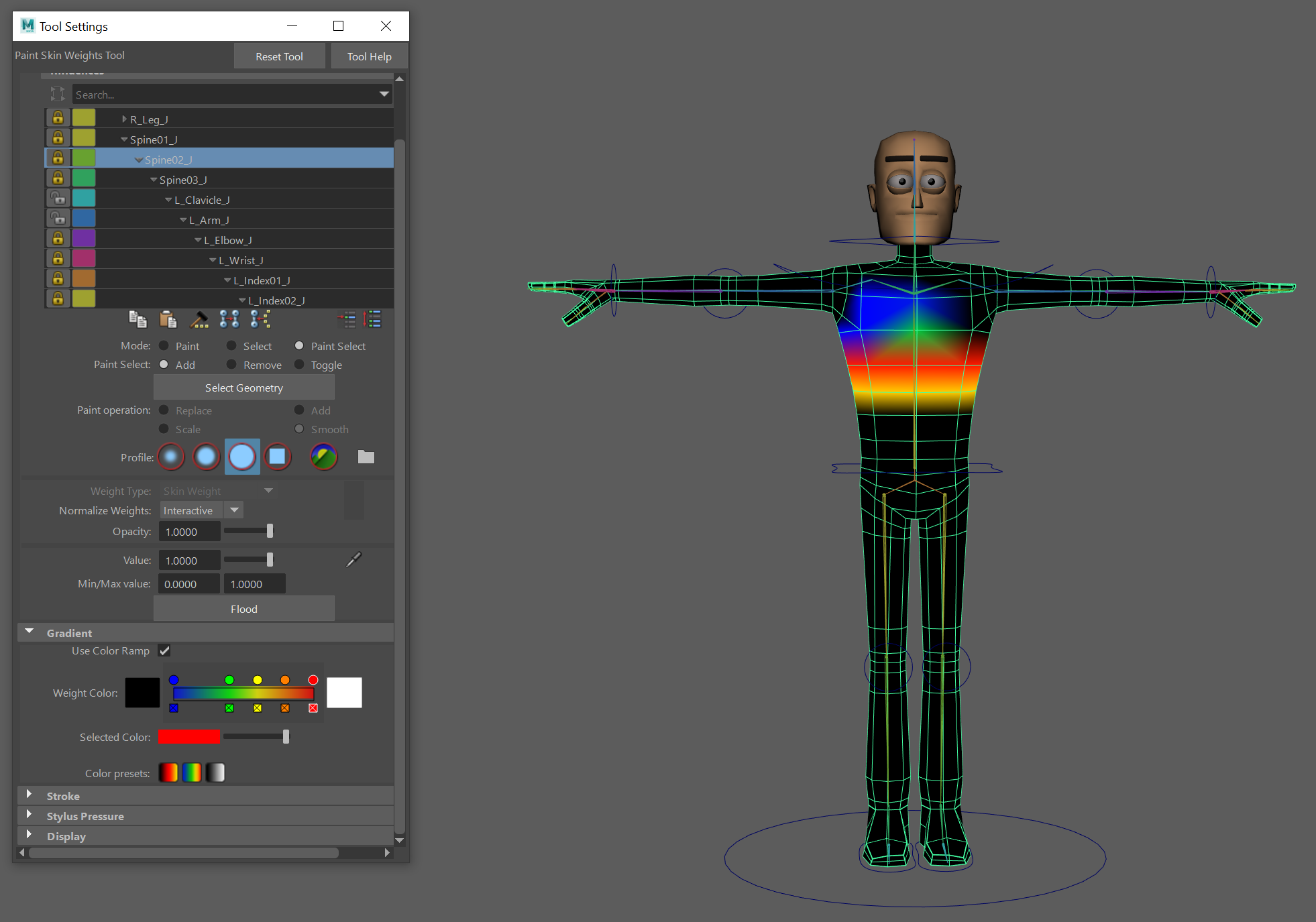Collapse the Spine03_J joint hierarchy

tap(154, 180)
